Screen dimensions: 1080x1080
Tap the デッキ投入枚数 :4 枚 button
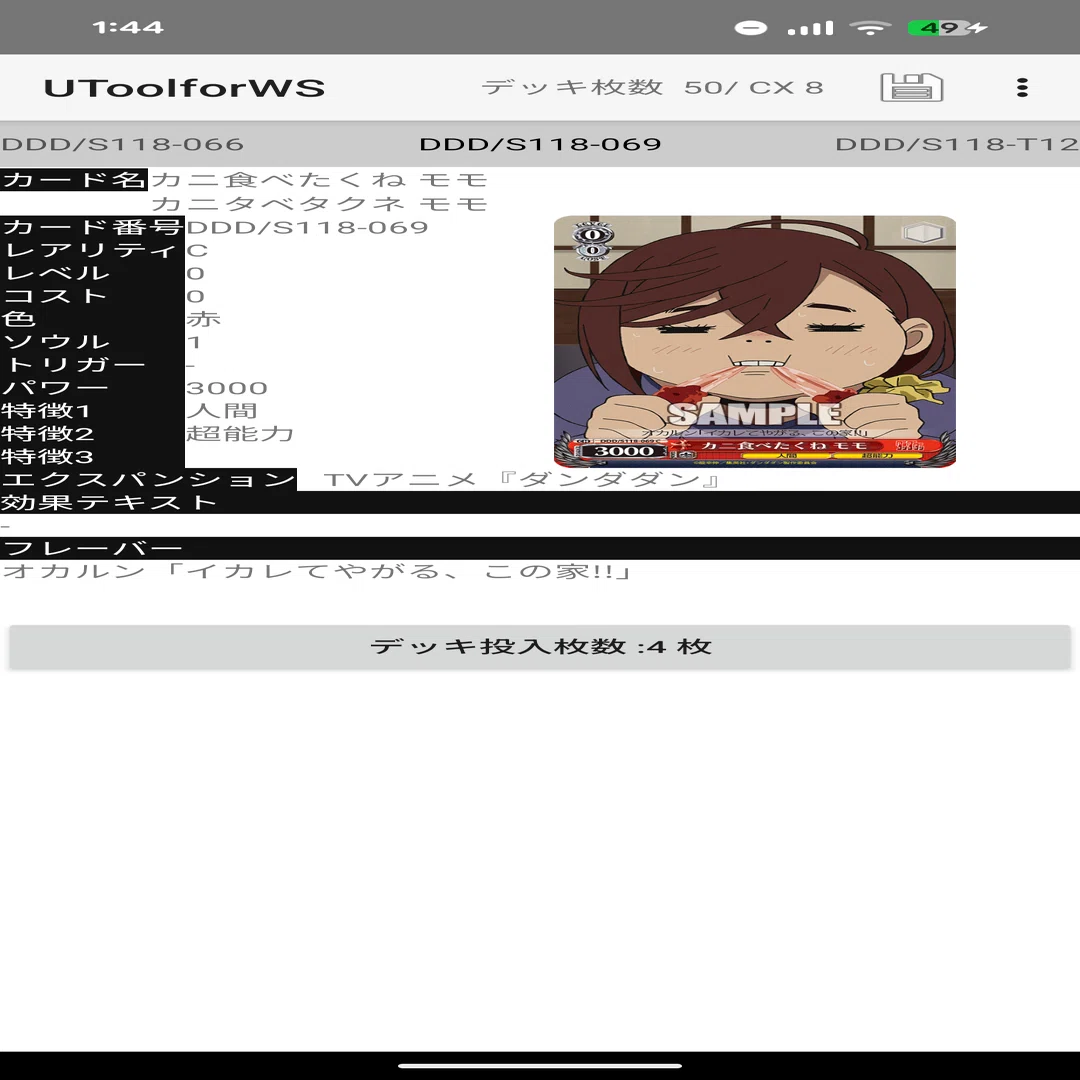click(540, 647)
